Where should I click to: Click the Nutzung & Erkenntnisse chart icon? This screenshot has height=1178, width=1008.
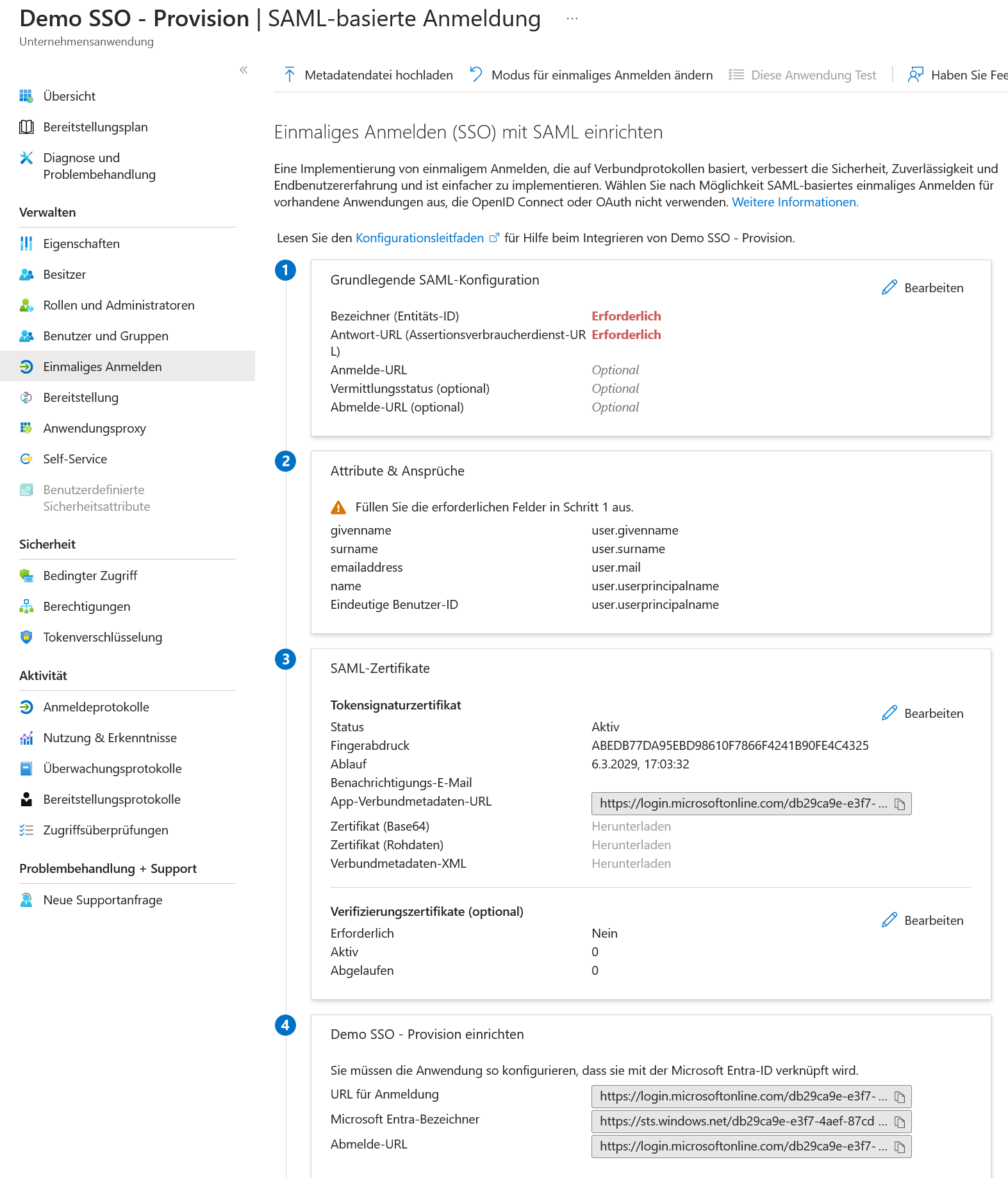26,738
